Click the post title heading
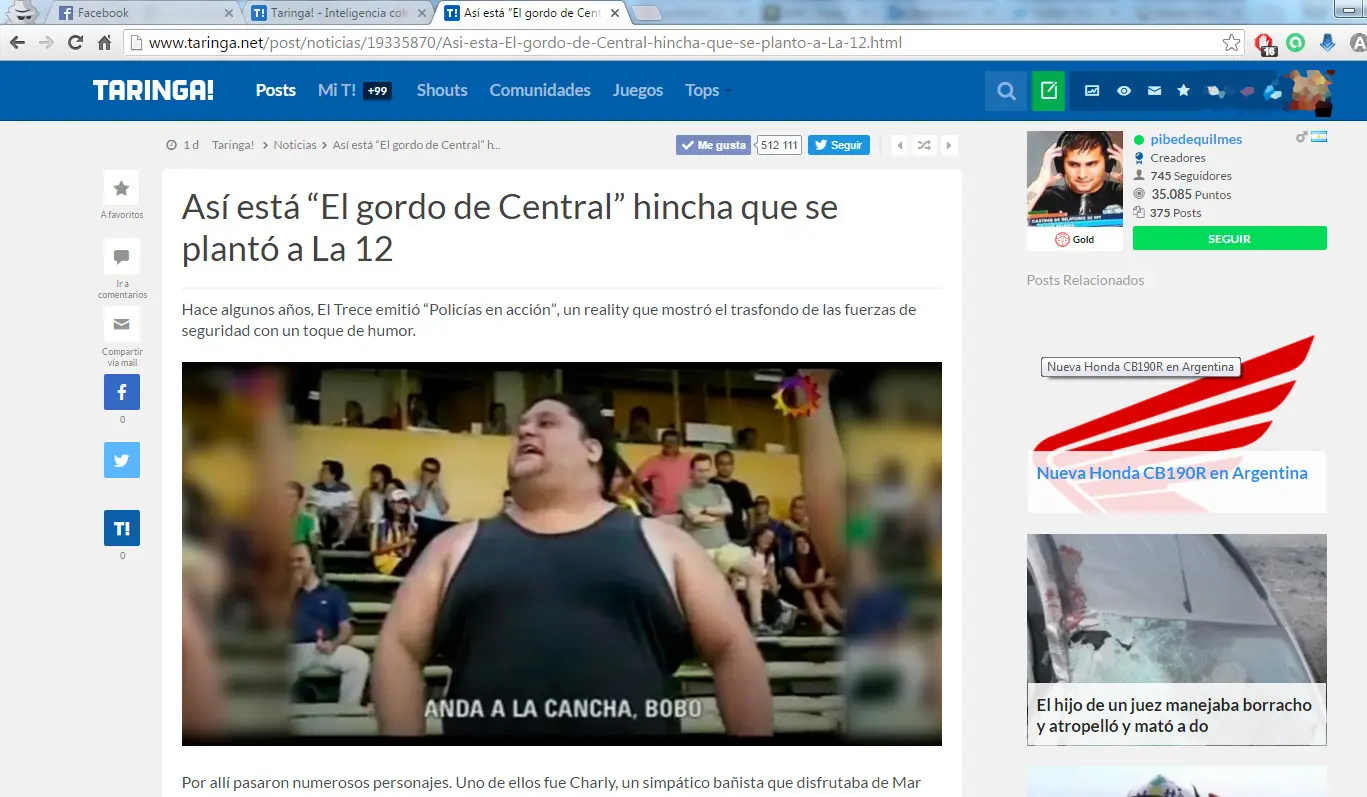Image resolution: width=1367 pixels, height=797 pixels. point(510,227)
